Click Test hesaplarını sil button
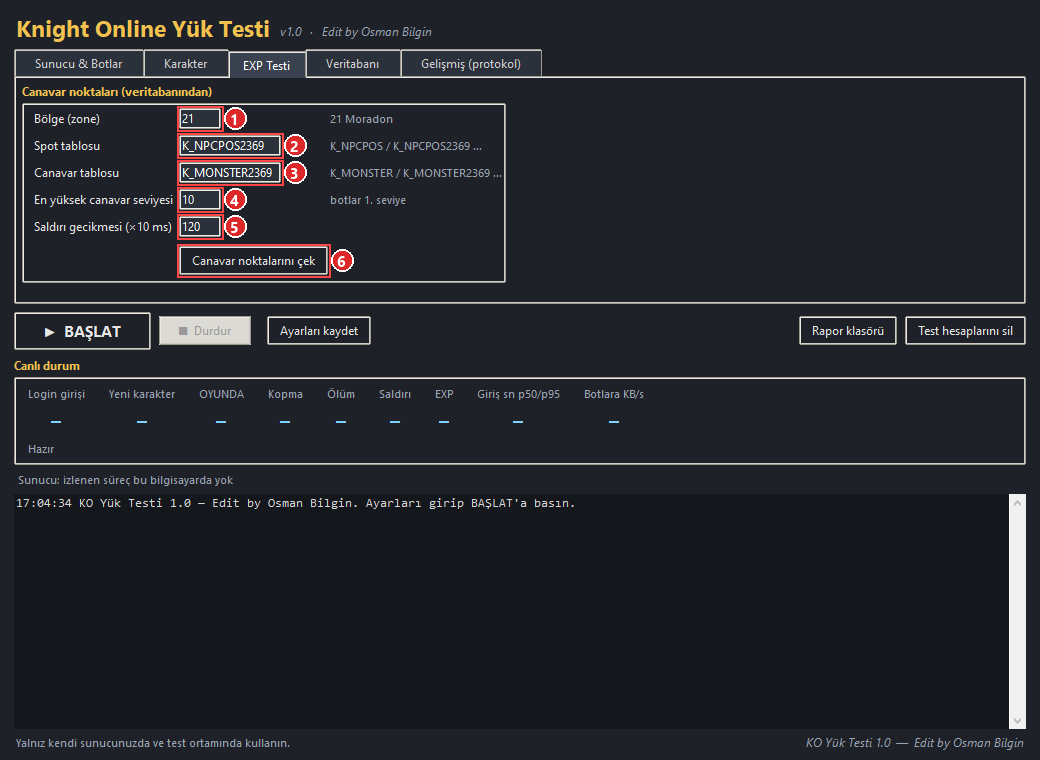Image resolution: width=1040 pixels, height=760 pixels. click(965, 330)
